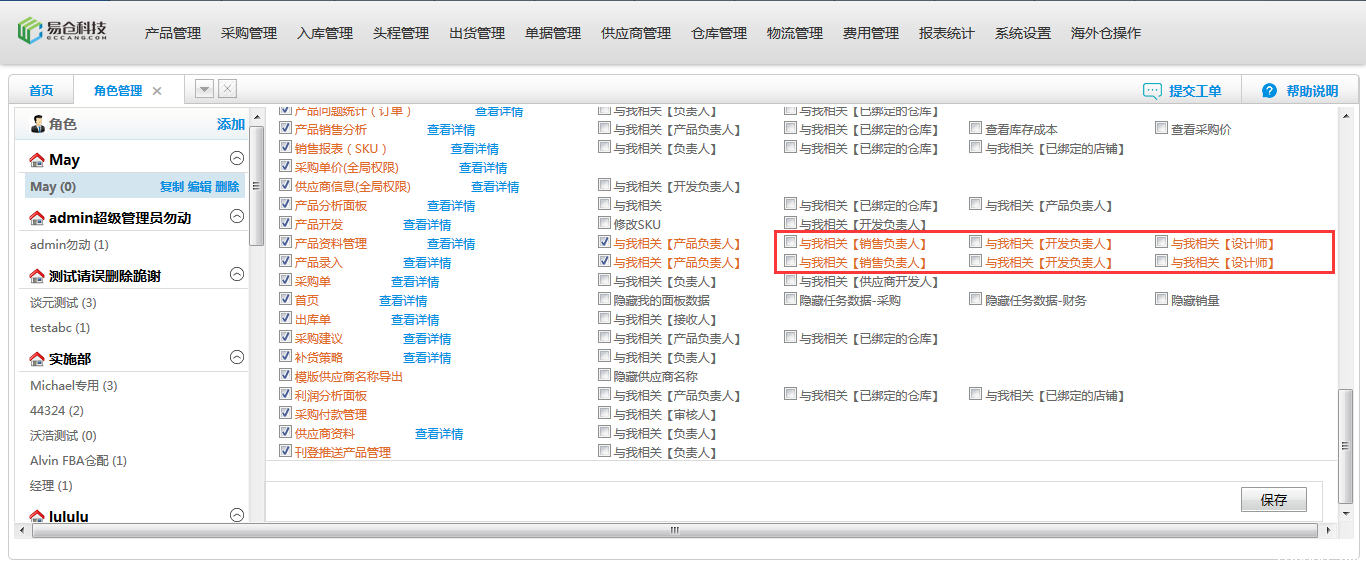Screen dimensions: 1366x577
Task: Click the horizontal scrollbar at the bottom
Action: (675, 530)
